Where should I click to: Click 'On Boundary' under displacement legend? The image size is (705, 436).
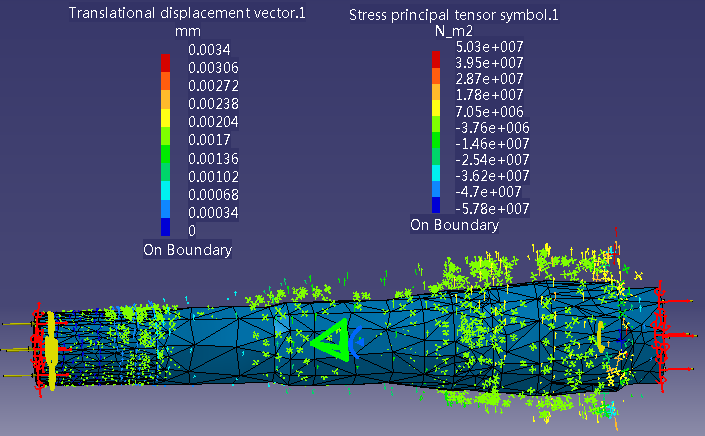[x=187, y=249]
